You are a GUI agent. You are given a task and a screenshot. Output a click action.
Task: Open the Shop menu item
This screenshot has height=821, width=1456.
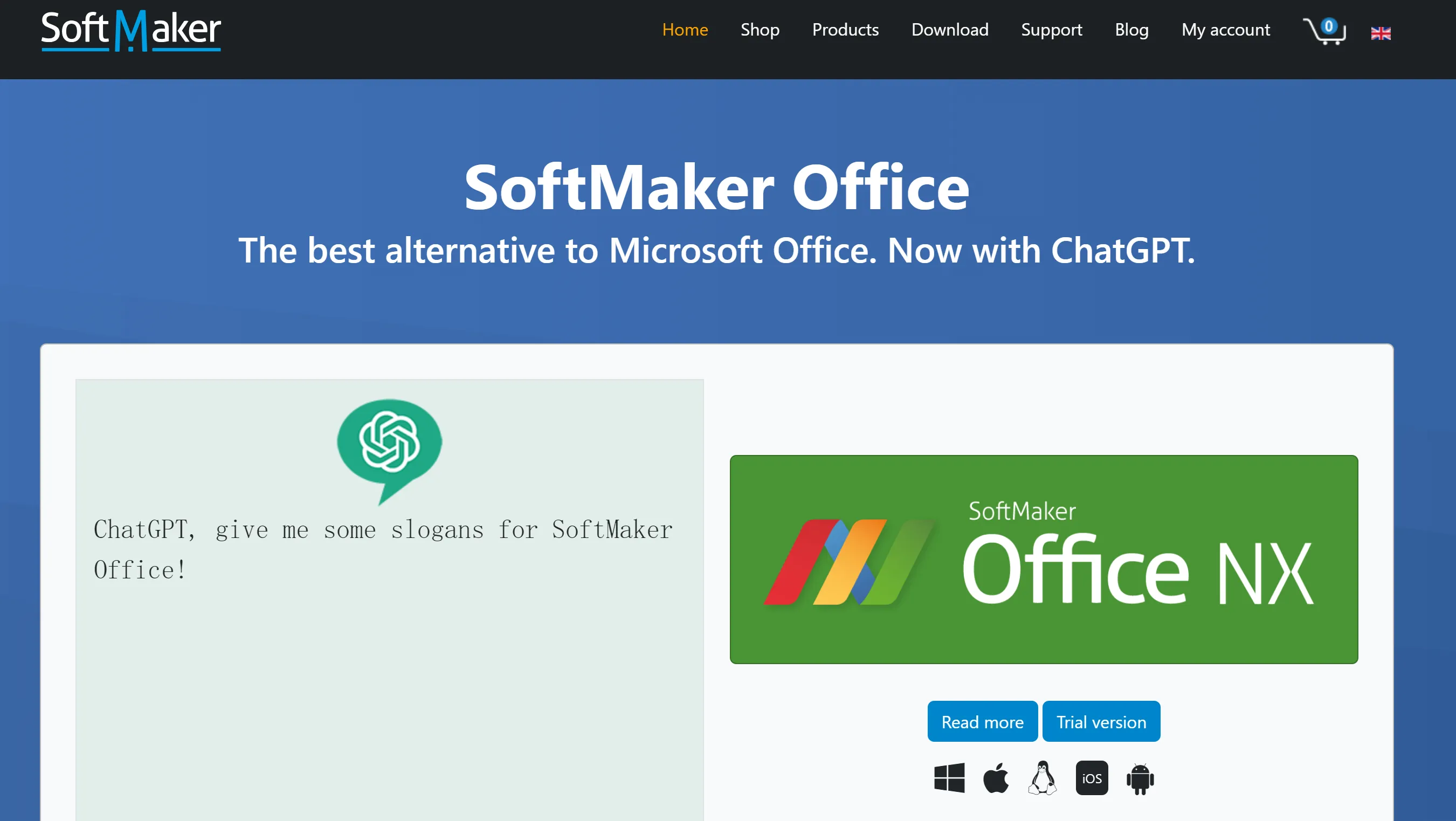pos(760,30)
